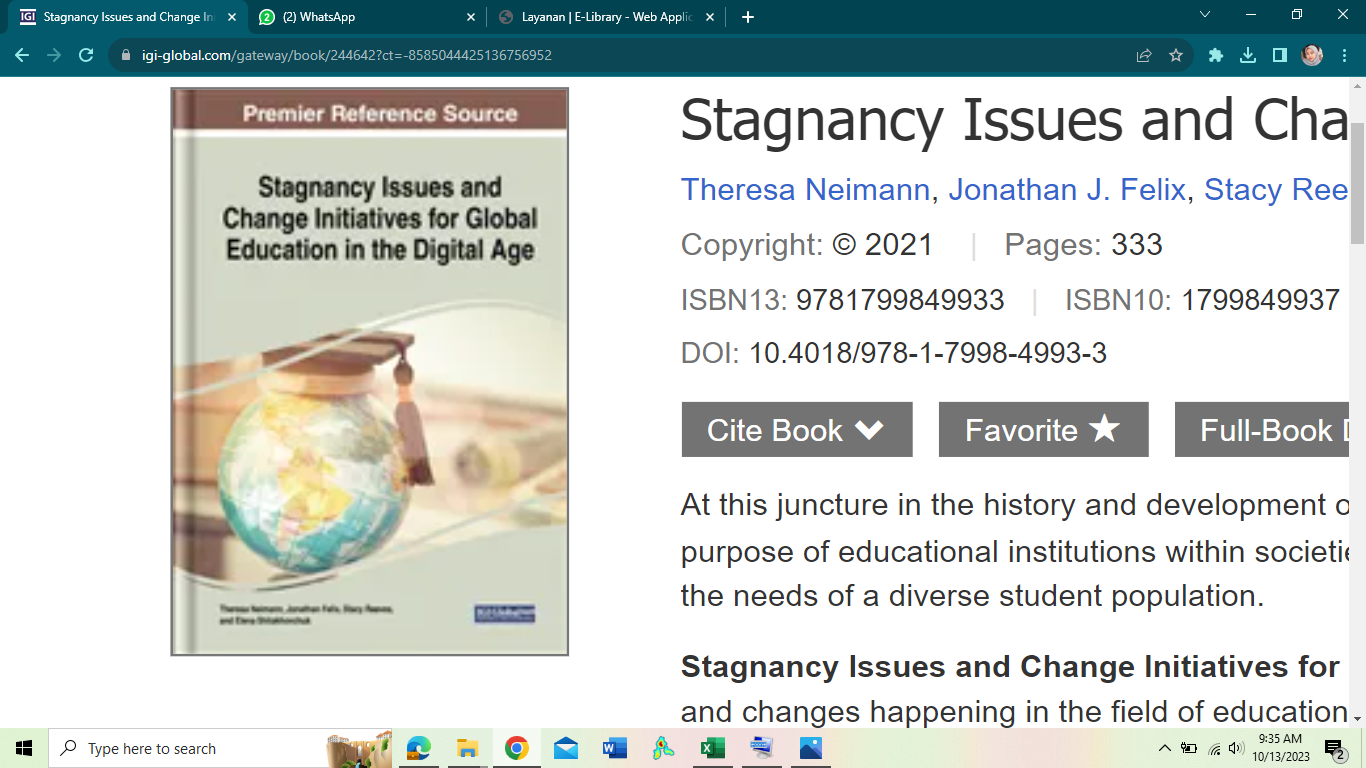The width and height of the screenshot is (1366, 768).
Task: Open the Chrome profile avatar
Action: (1312, 56)
